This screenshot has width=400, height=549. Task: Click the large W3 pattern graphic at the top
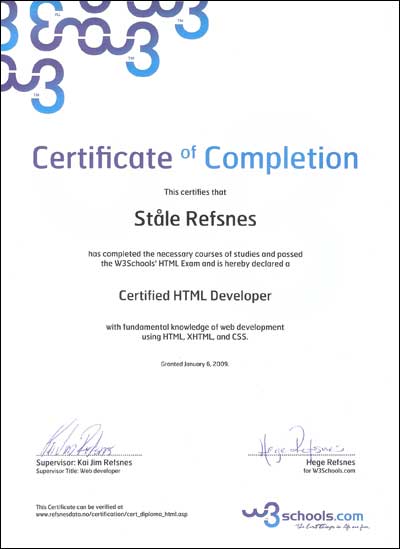[x=105, y=56]
